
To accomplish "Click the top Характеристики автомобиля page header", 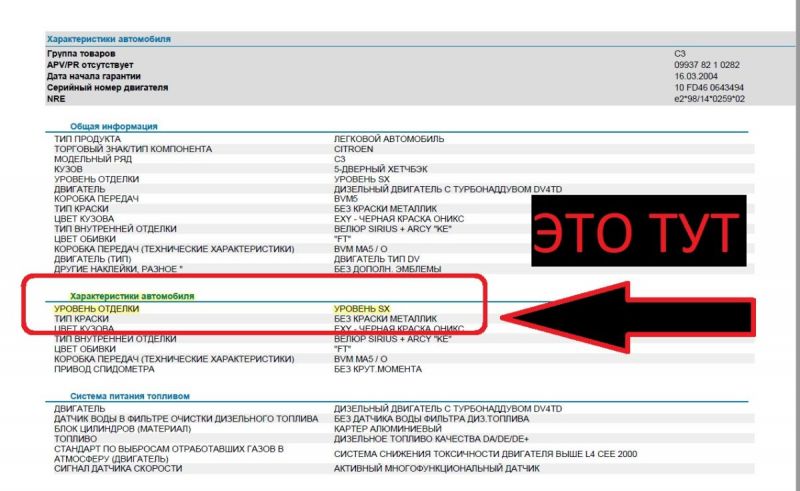I will (x=109, y=39).
